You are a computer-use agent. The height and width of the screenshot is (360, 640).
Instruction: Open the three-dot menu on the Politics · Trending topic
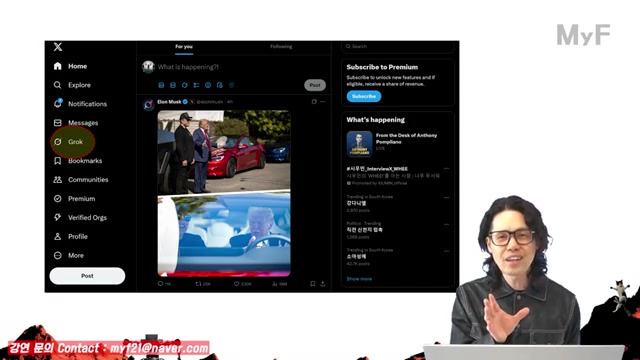pyautogui.click(x=446, y=224)
